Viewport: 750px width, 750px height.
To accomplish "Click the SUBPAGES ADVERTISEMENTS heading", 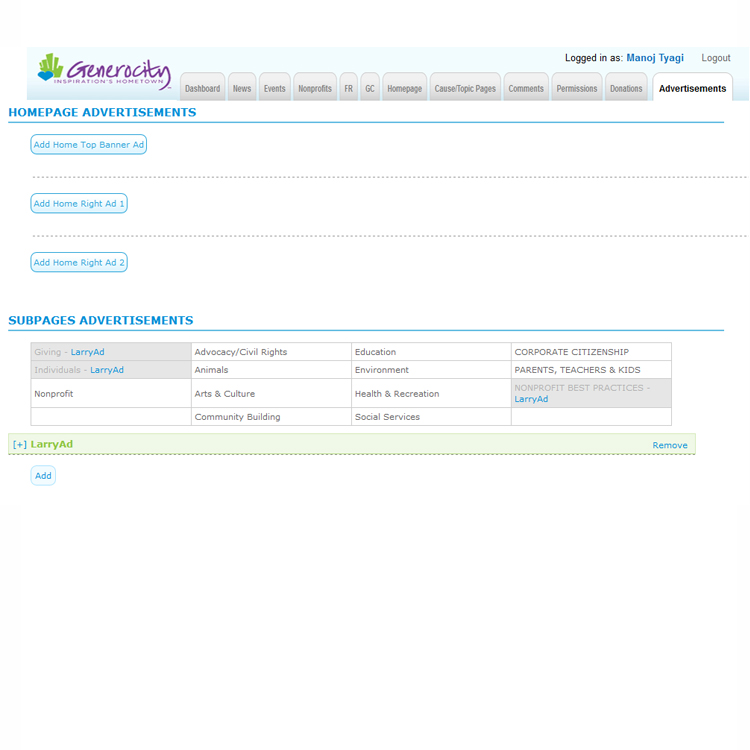I will [101, 320].
